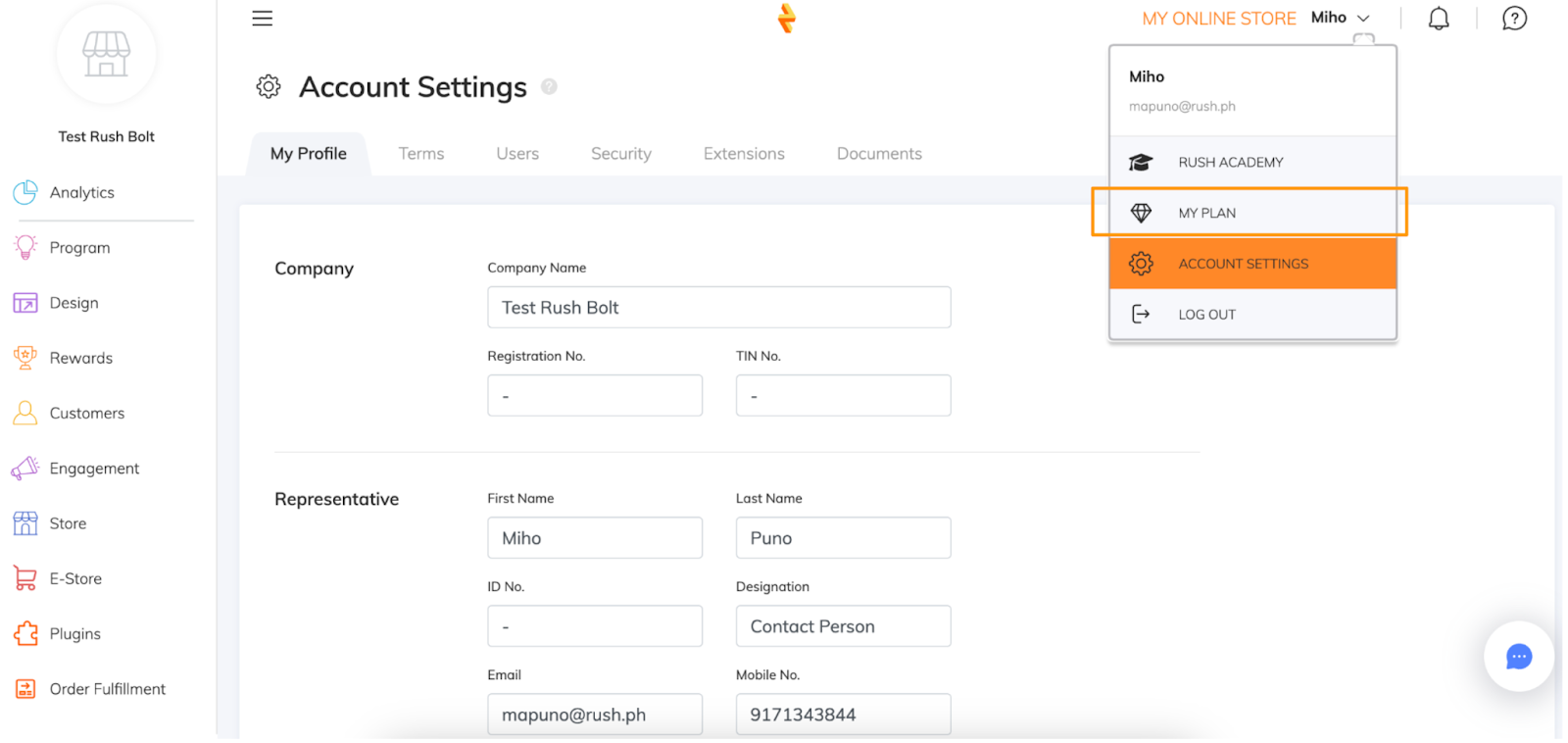
Task: Open Analytics in the sidebar
Action: pos(82,192)
